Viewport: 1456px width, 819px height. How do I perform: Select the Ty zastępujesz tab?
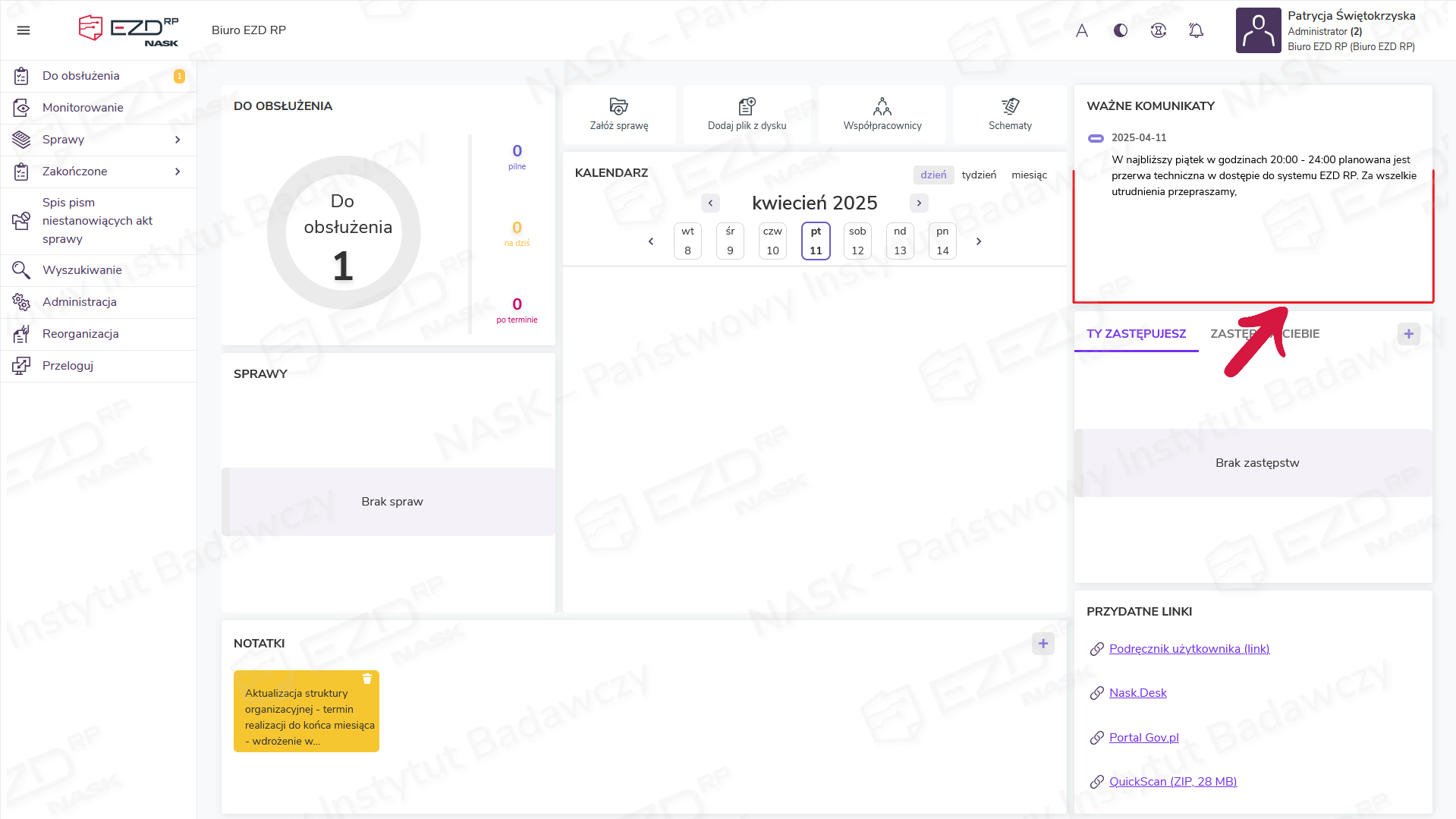click(1136, 334)
